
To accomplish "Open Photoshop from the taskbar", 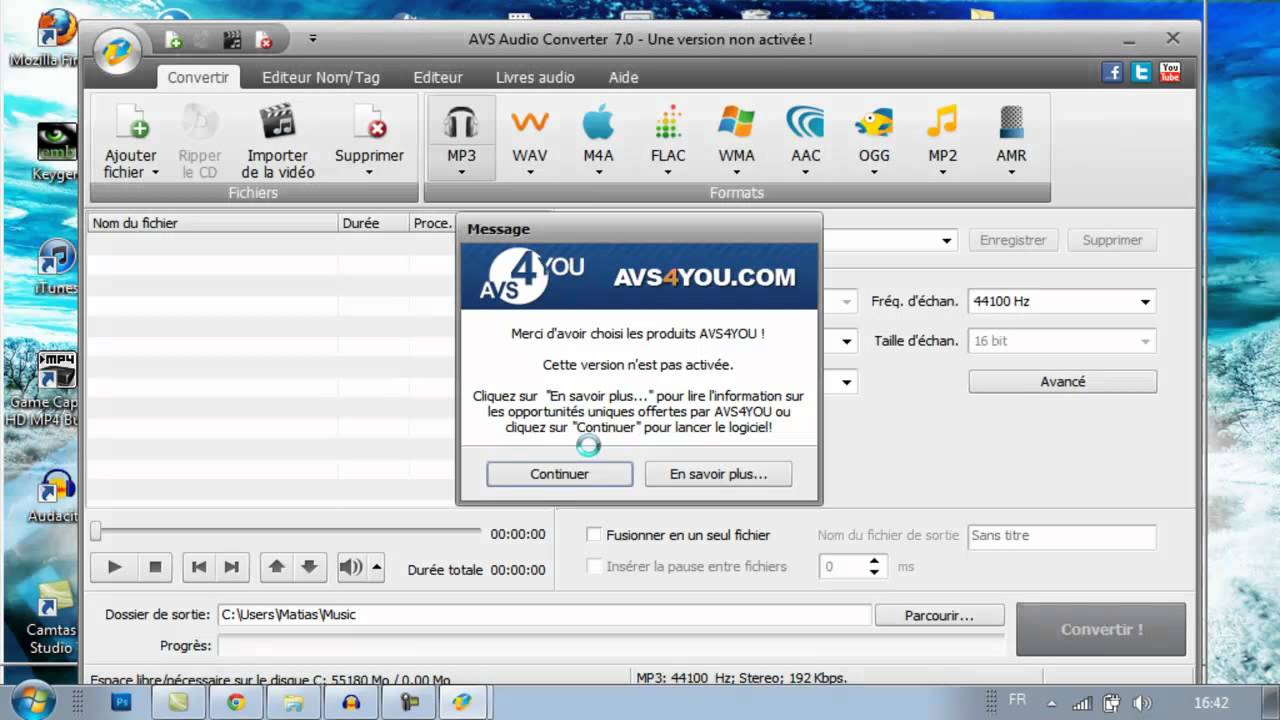I will [x=122, y=702].
